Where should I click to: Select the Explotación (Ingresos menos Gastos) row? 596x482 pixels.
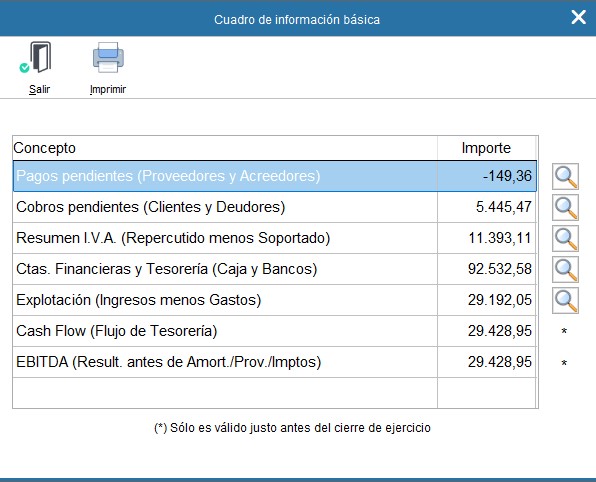pos(274,300)
